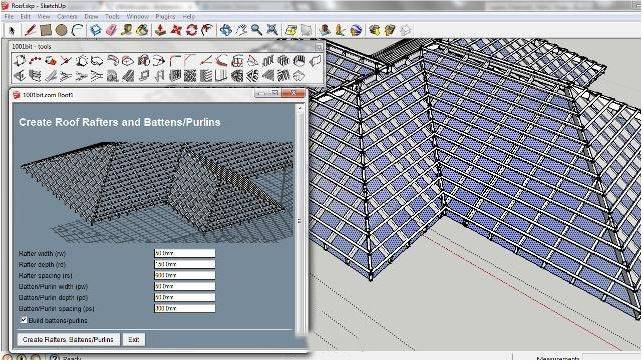Close the 1001bit tools floating toolbar
643x364 pixels.
[x=318, y=47]
